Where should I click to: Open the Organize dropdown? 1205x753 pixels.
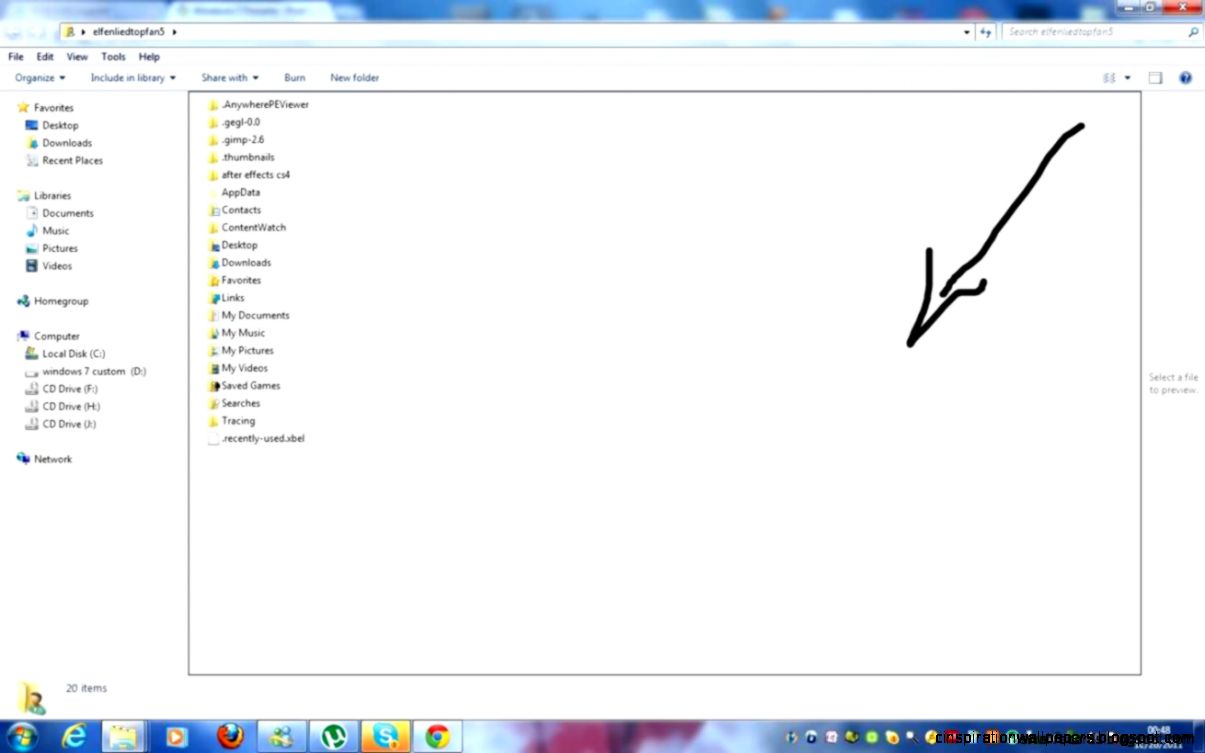click(39, 77)
